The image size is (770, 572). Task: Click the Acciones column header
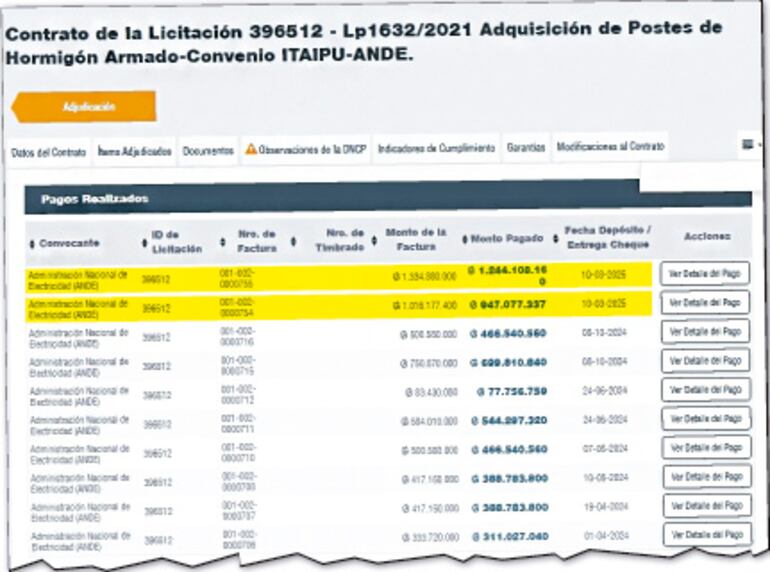(707, 236)
